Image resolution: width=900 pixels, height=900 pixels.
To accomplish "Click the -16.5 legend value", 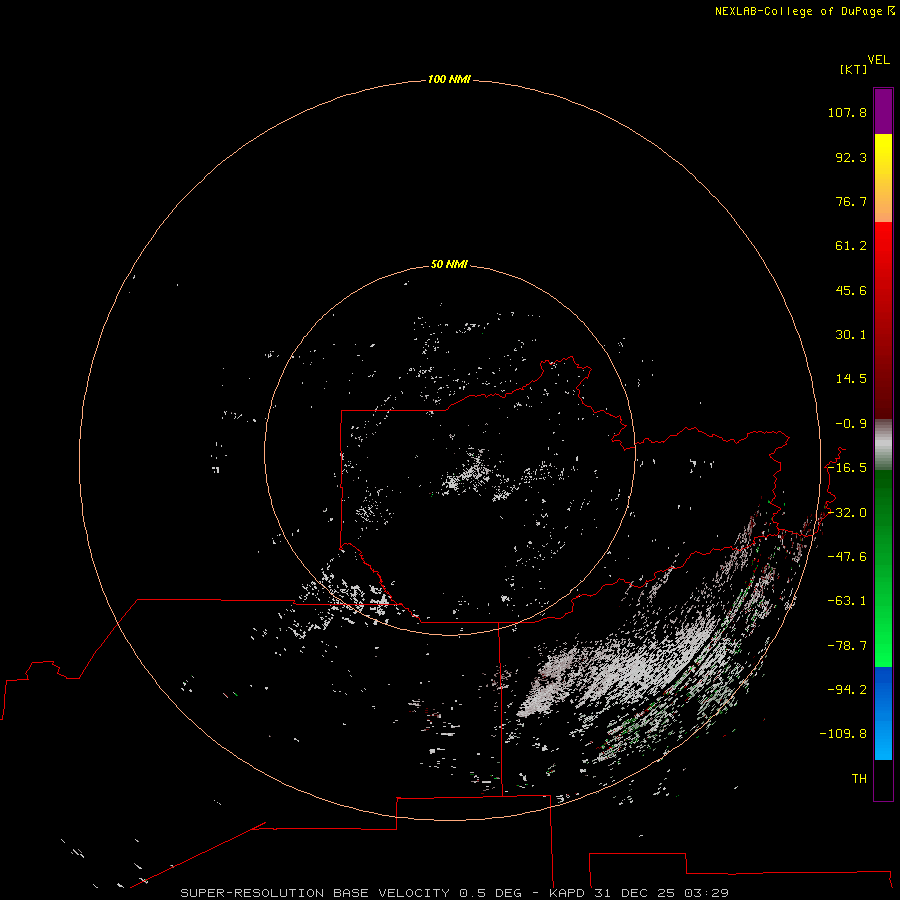I will pyautogui.click(x=847, y=468).
